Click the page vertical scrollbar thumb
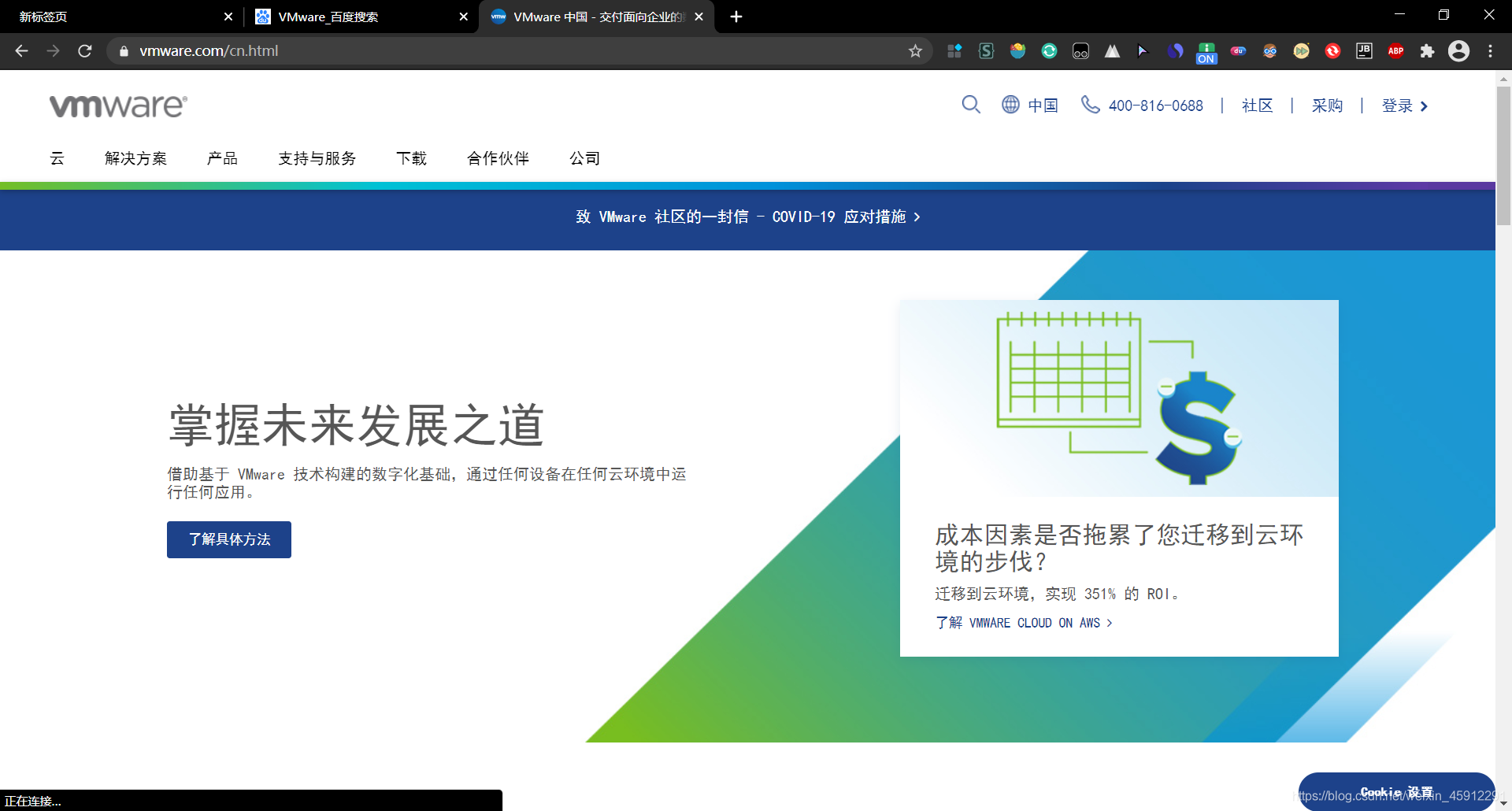1512x811 pixels. (x=1503, y=157)
